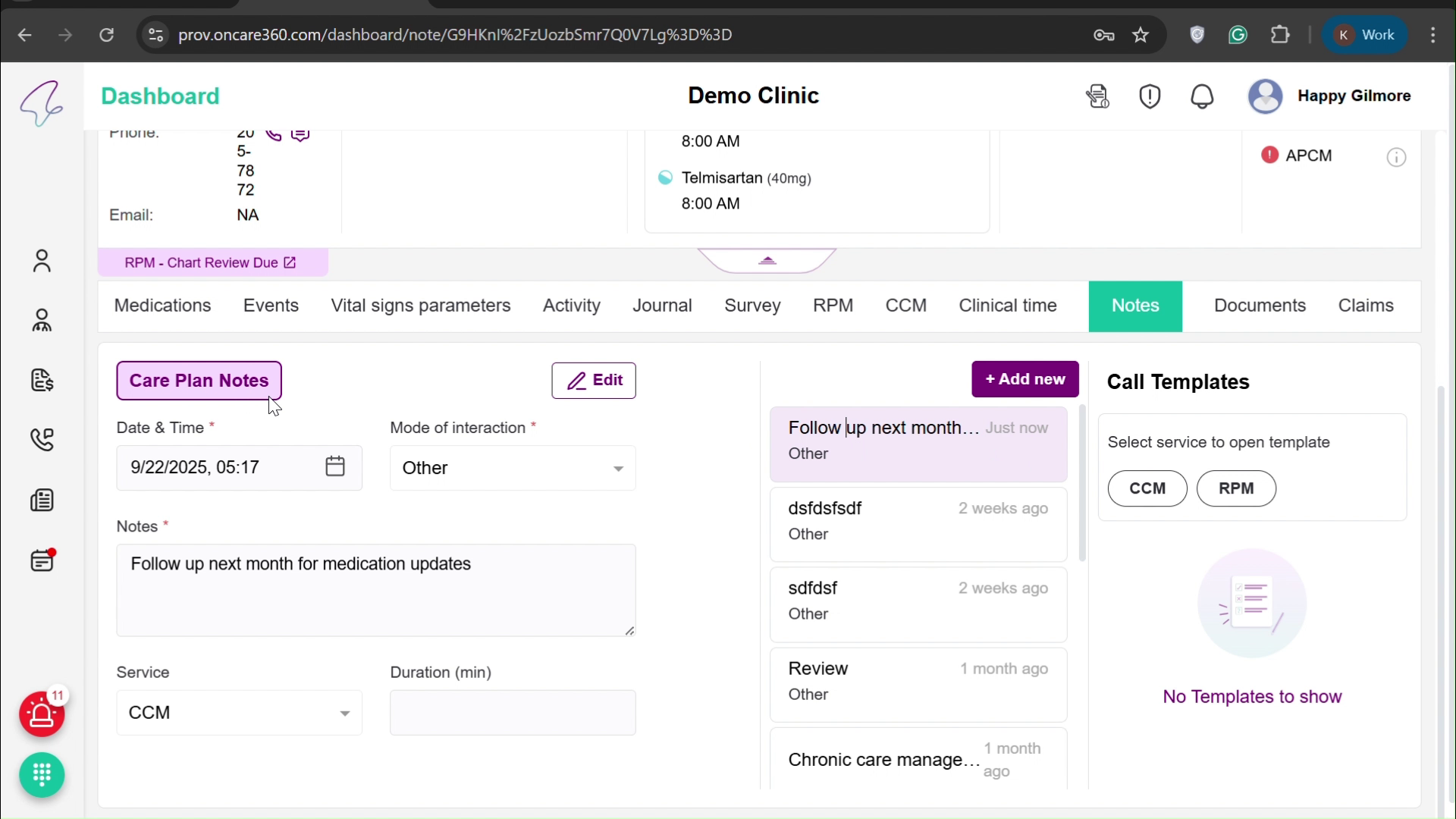Screen dimensions: 1456x819
Task: Click the call log phone icon
Action: (x=42, y=440)
